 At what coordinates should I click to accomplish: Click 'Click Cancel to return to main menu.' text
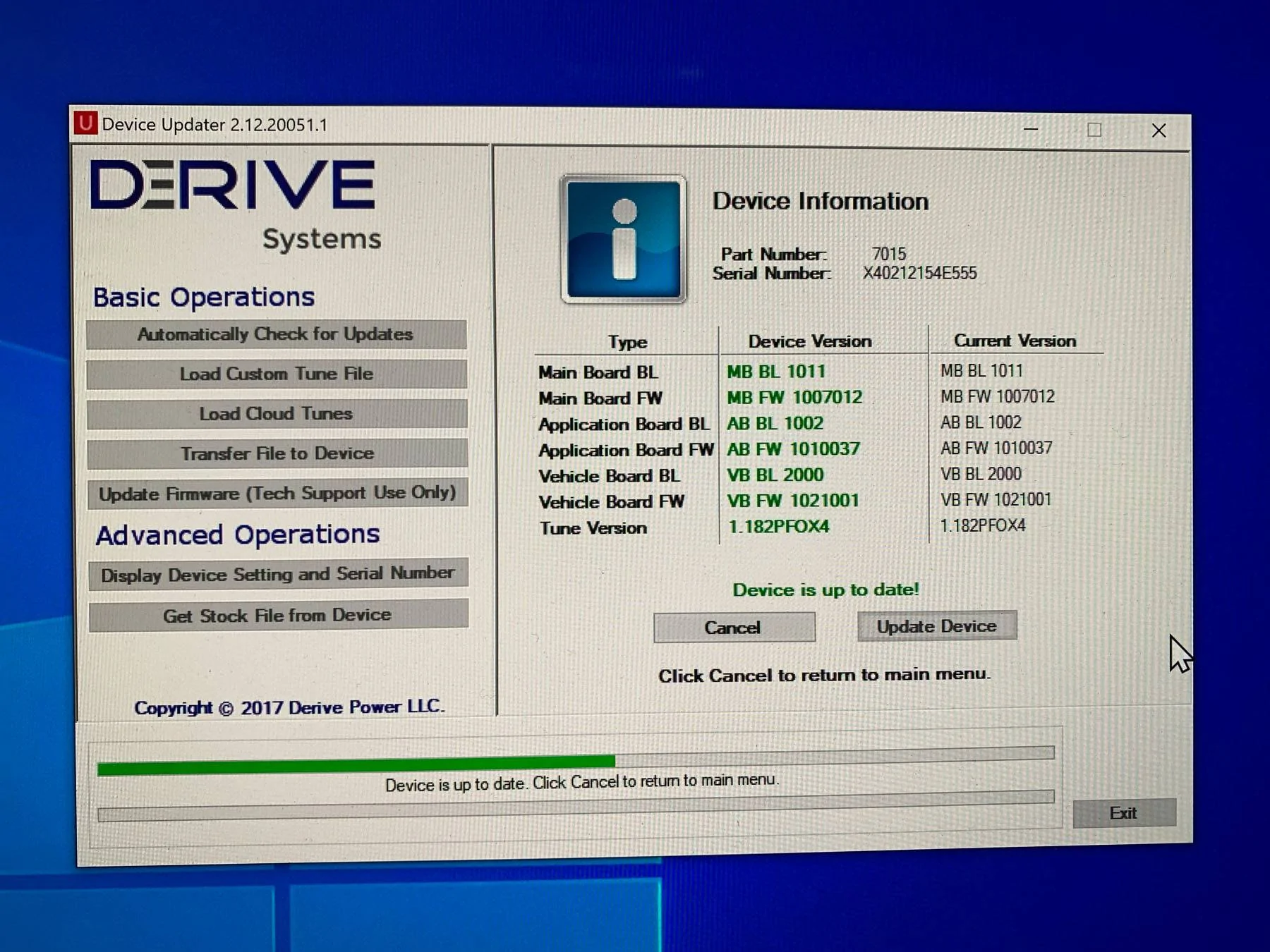[824, 676]
